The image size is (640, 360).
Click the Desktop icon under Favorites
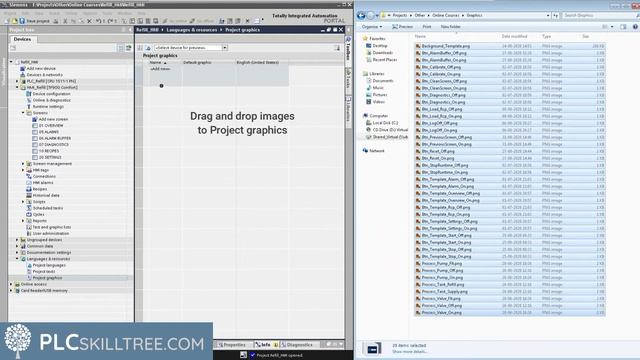pos(369,46)
